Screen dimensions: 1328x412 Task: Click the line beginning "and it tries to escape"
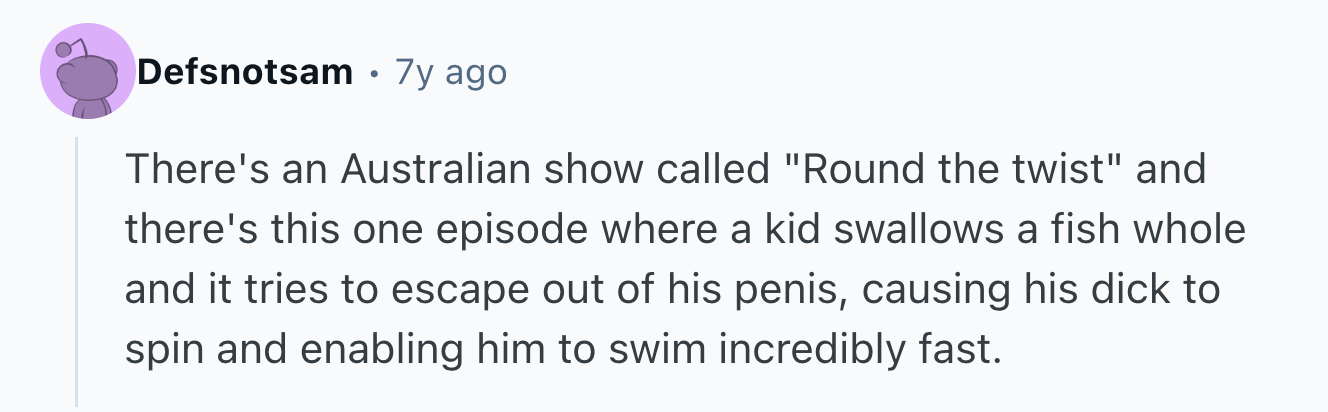[x=672, y=290]
